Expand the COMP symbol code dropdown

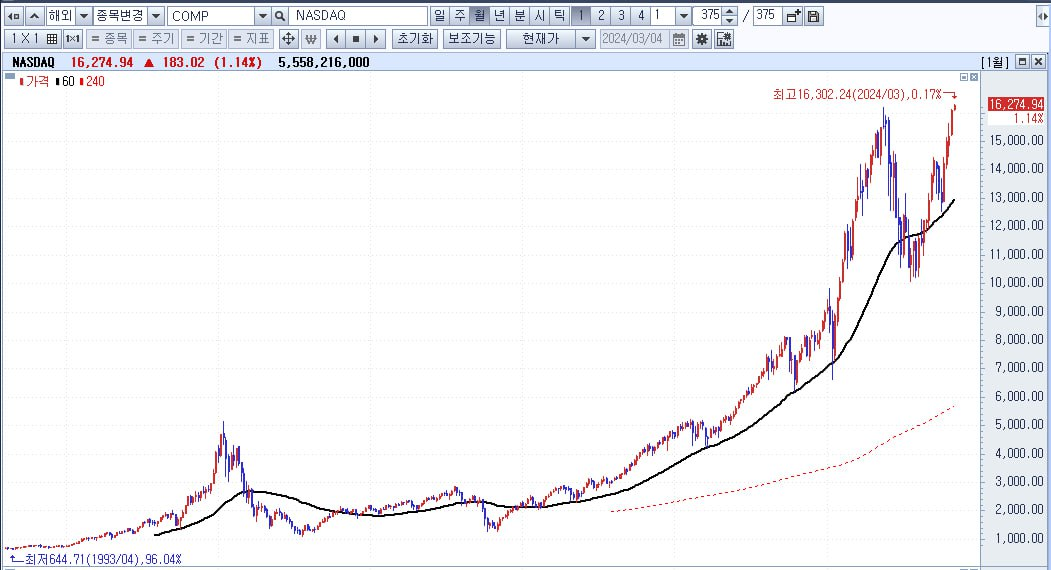[x=263, y=16]
